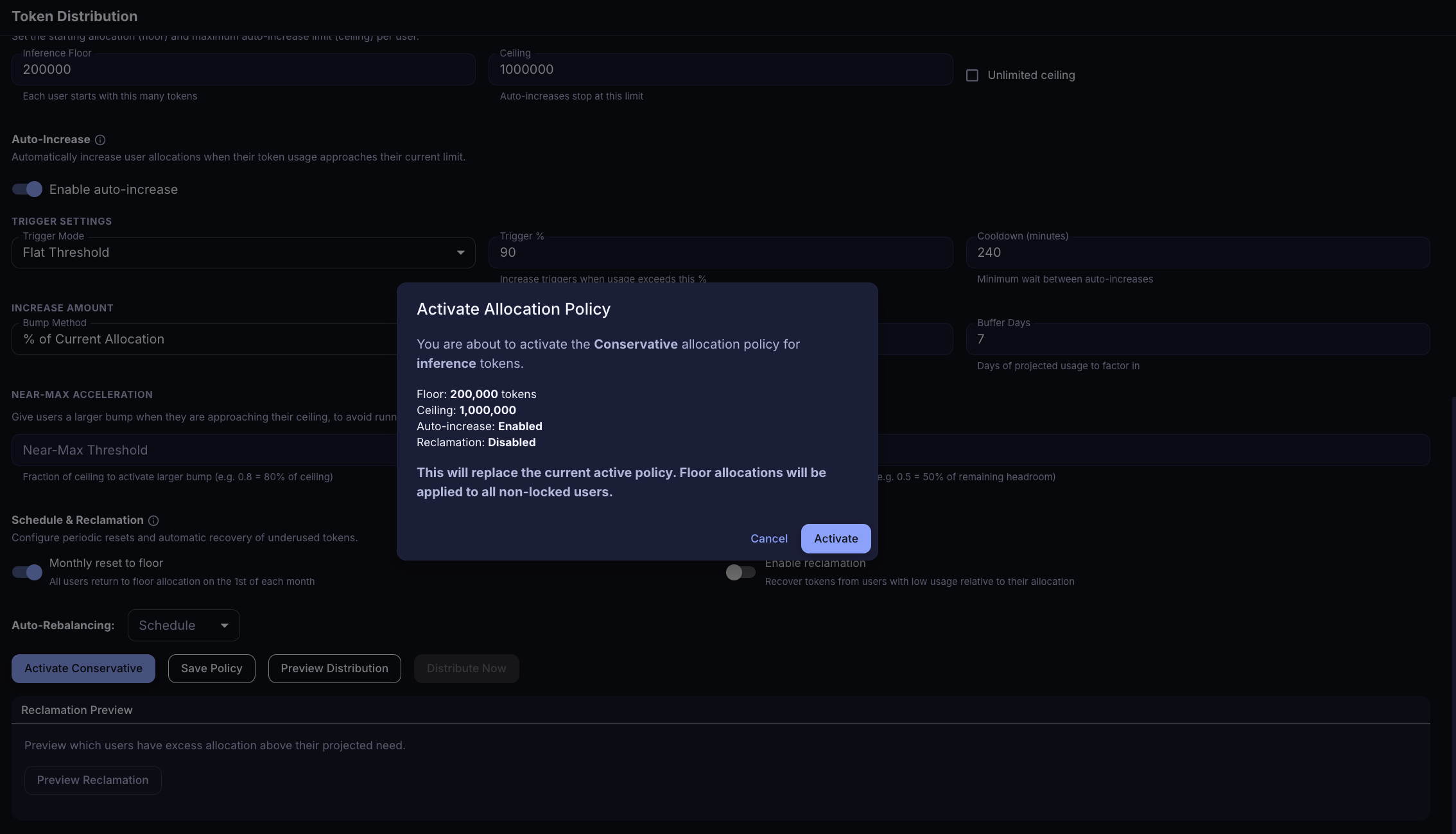Cancel the Activate Allocation Policy dialog
The height and width of the screenshot is (834, 1456).
click(769, 539)
